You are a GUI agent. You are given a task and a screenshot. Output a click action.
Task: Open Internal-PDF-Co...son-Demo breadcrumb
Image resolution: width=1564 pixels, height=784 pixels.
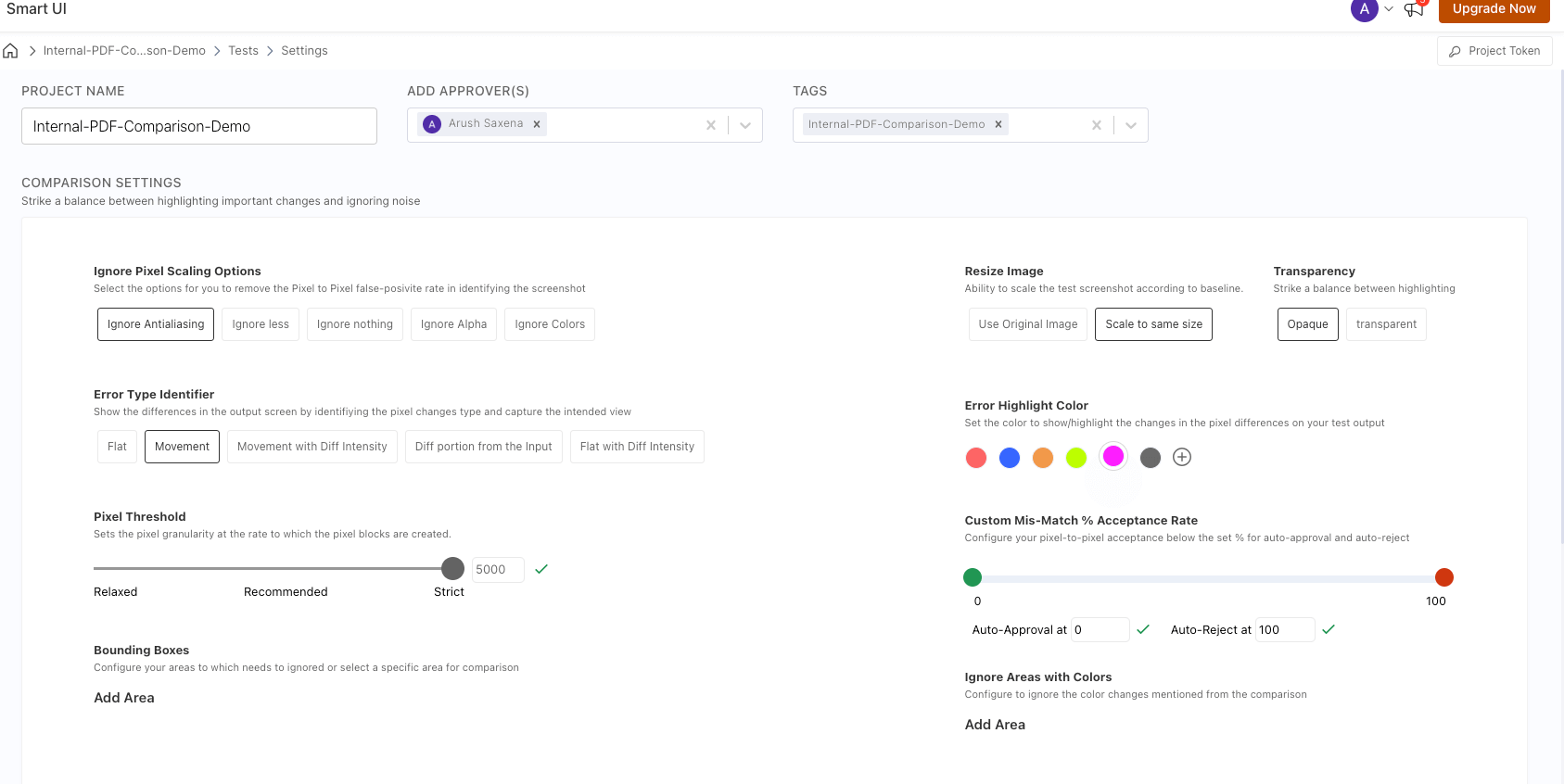tap(124, 51)
